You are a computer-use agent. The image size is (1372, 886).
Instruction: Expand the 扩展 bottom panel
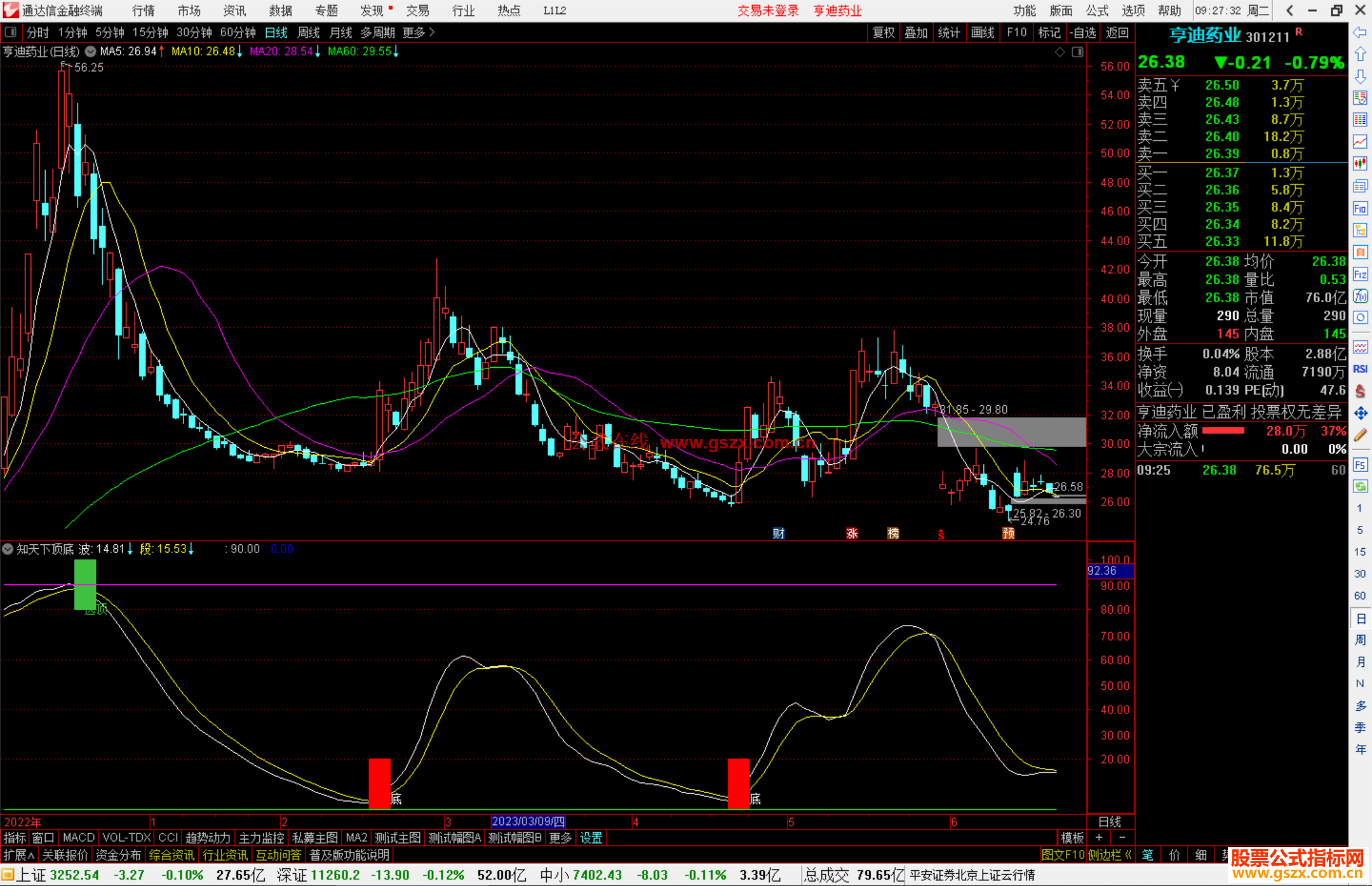pyautogui.click(x=18, y=855)
